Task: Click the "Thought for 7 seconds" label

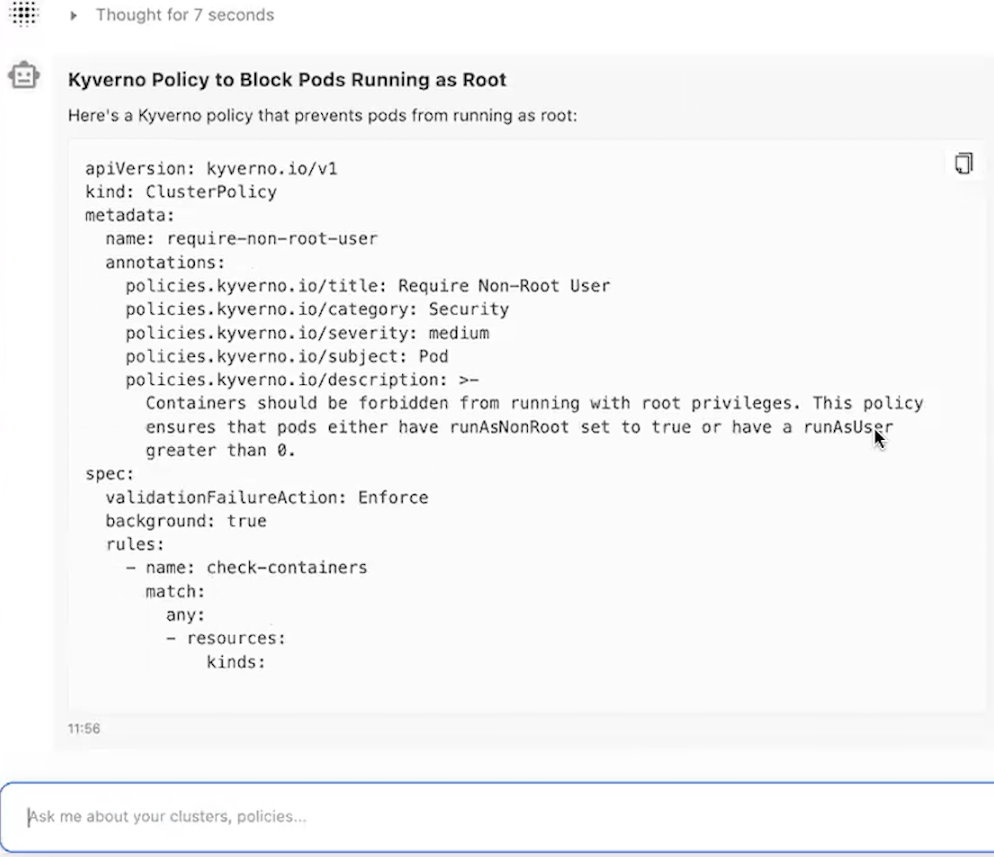Action: pos(185,15)
